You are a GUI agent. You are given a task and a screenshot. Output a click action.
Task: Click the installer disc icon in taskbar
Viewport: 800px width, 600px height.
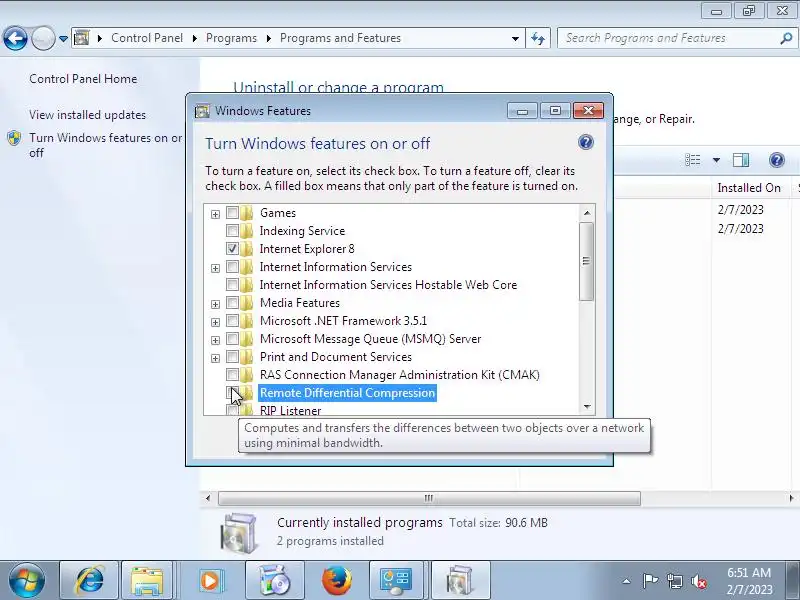click(274, 580)
